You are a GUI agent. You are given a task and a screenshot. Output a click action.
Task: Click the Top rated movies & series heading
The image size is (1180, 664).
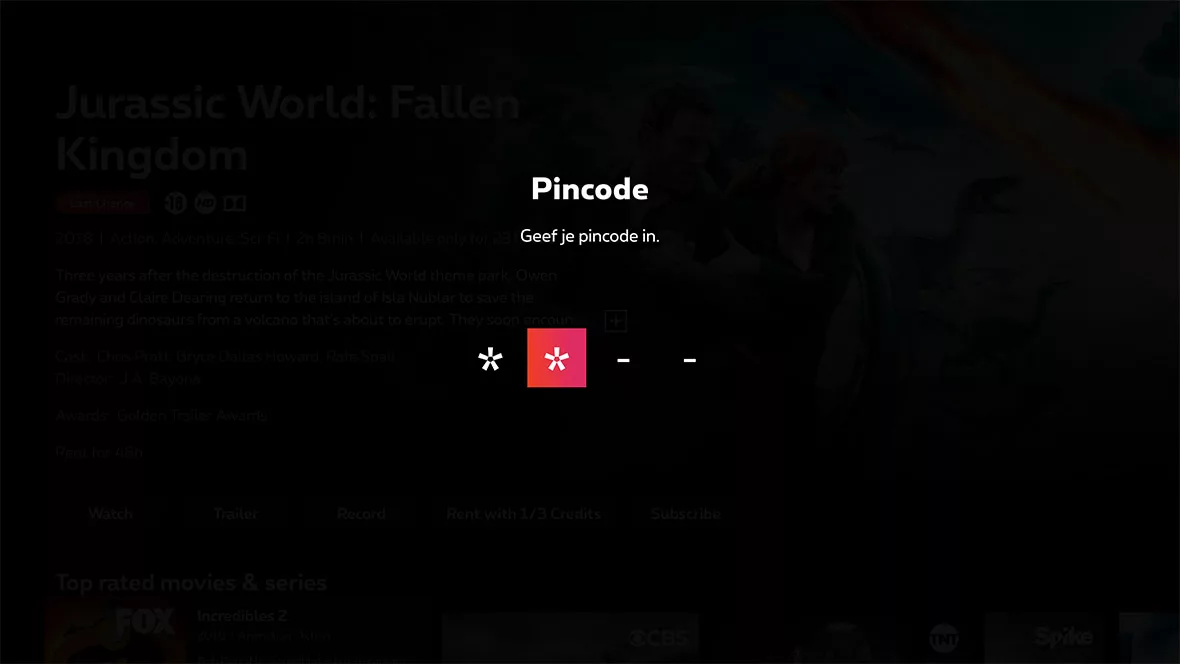coord(191,583)
